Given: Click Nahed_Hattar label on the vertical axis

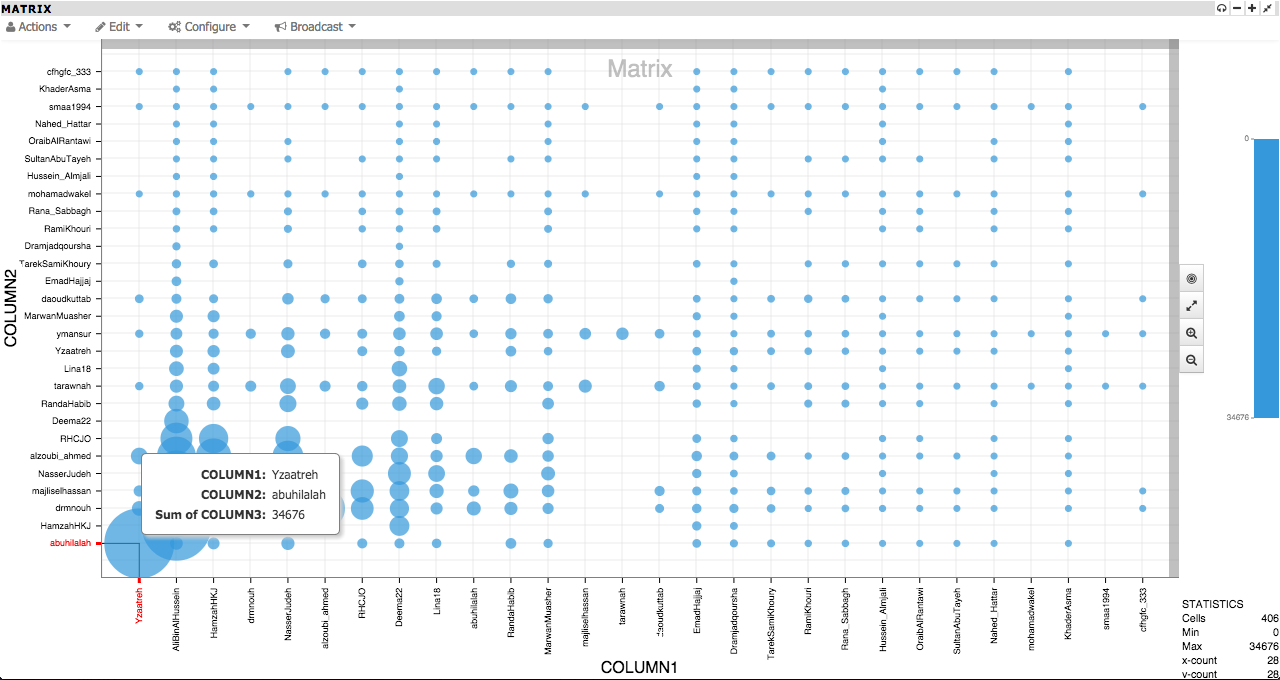Looking at the screenshot, I should (63, 124).
